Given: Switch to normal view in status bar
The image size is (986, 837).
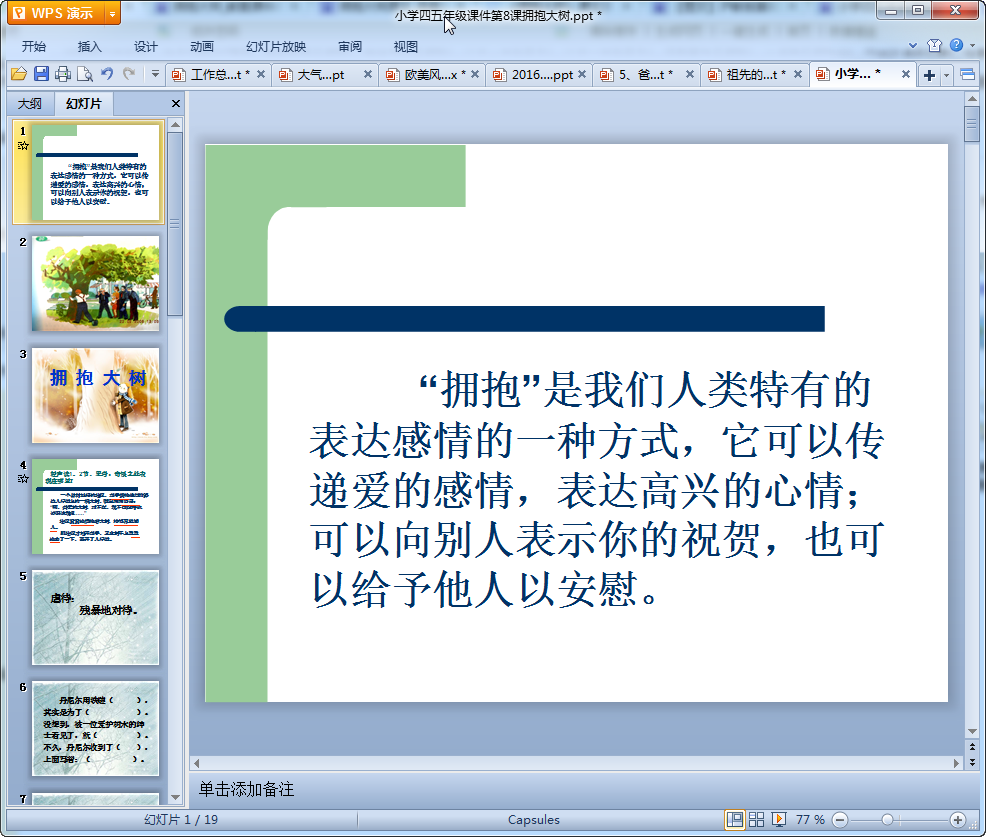Looking at the screenshot, I should (734, 819).
